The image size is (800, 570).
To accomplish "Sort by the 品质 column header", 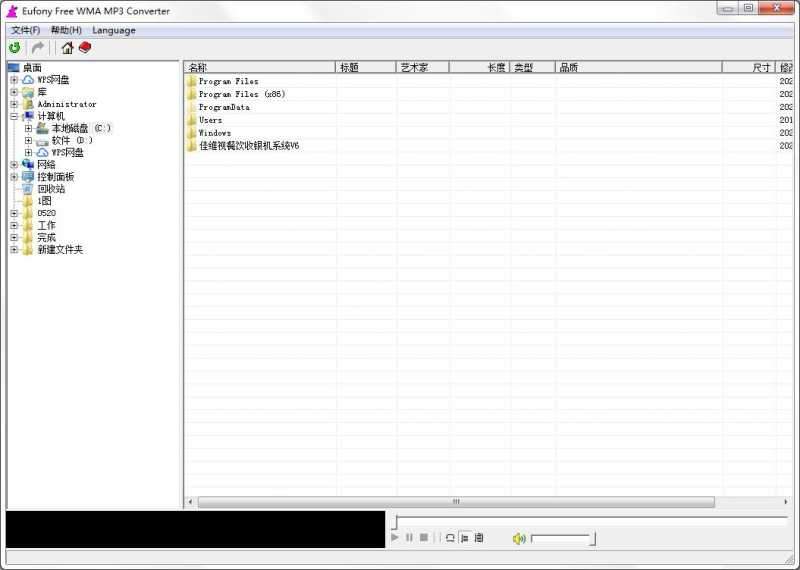I will point(639,67).
